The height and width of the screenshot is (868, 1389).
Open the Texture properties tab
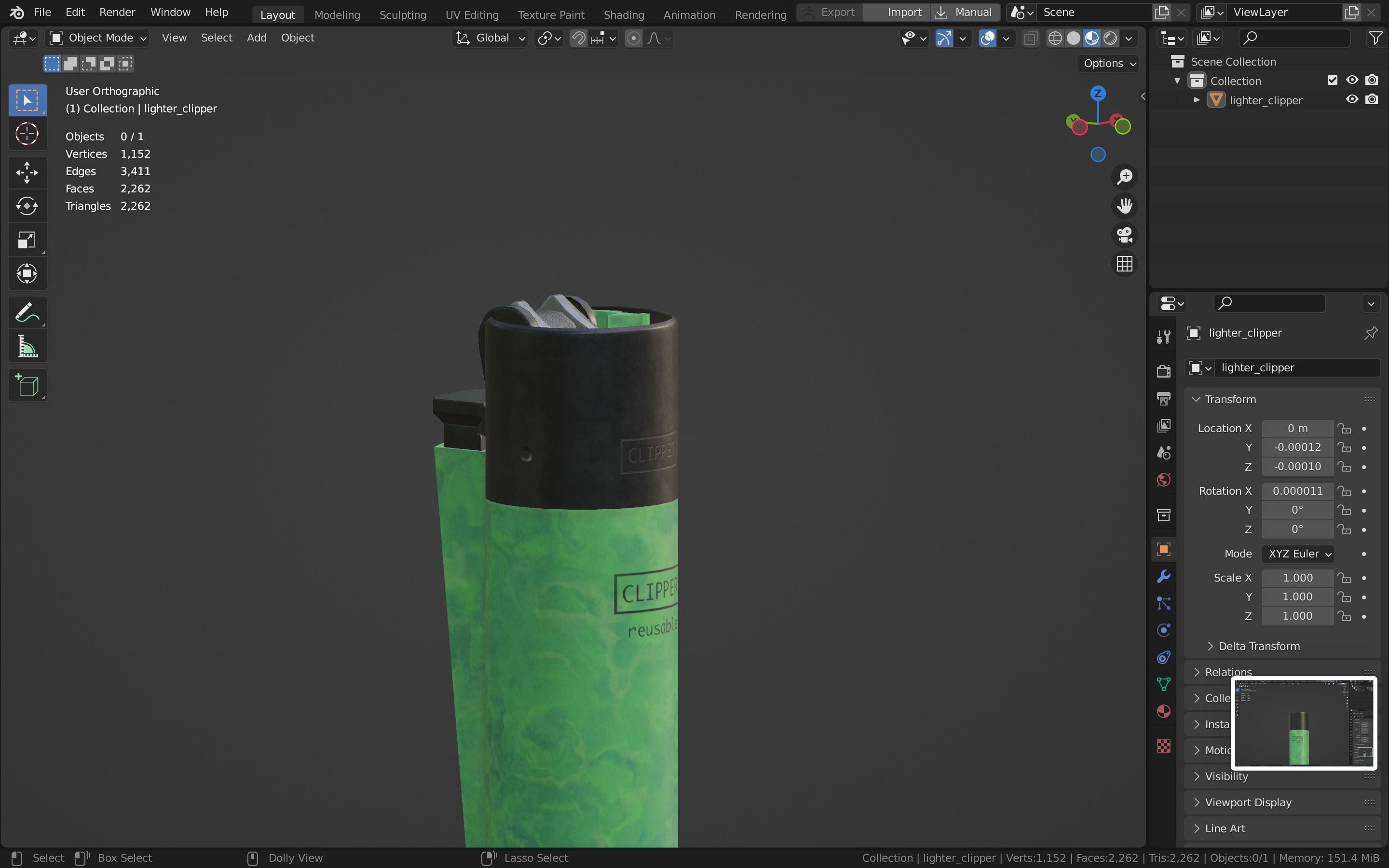pos(1163,746)
